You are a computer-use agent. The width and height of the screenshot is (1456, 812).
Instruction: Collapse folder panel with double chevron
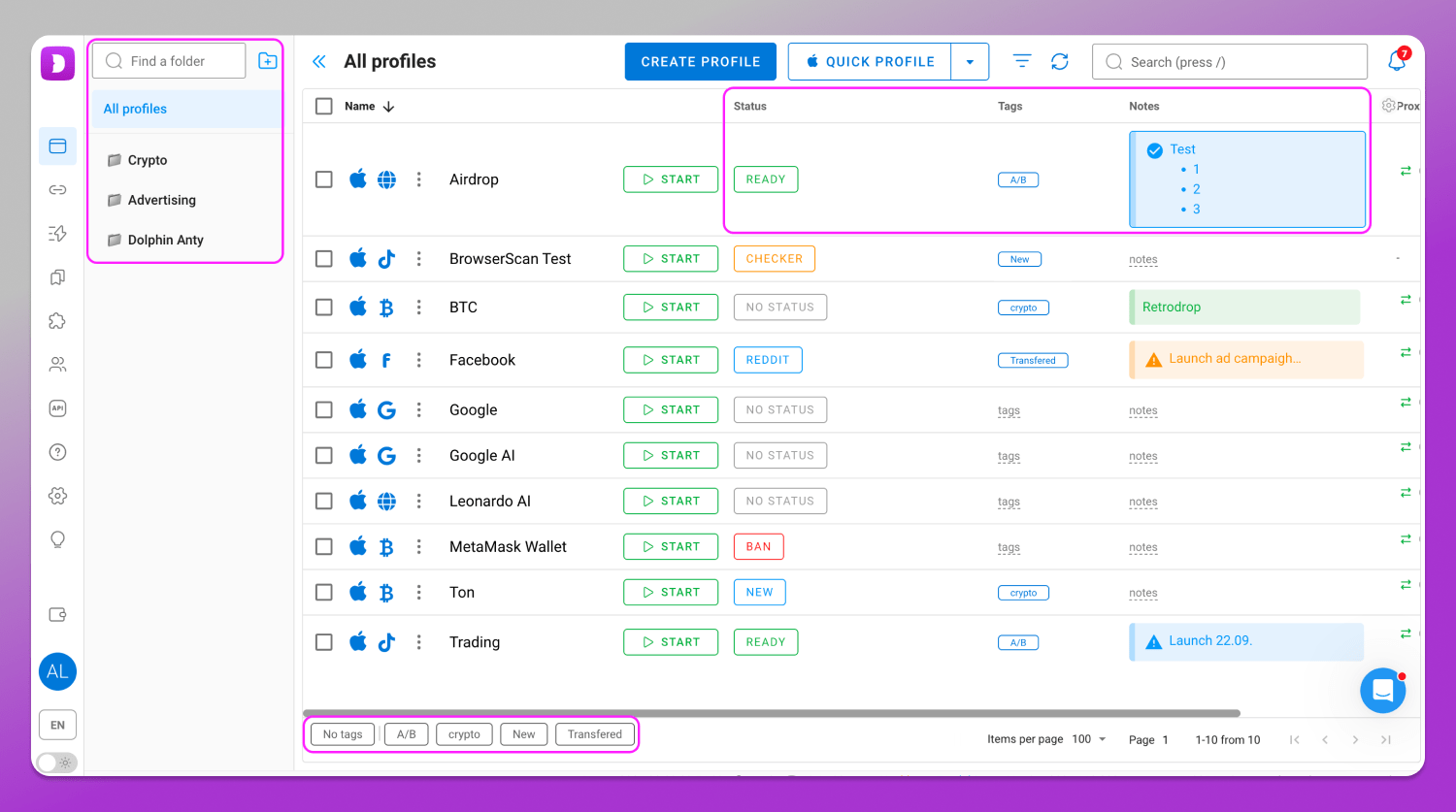coord(318,61)
